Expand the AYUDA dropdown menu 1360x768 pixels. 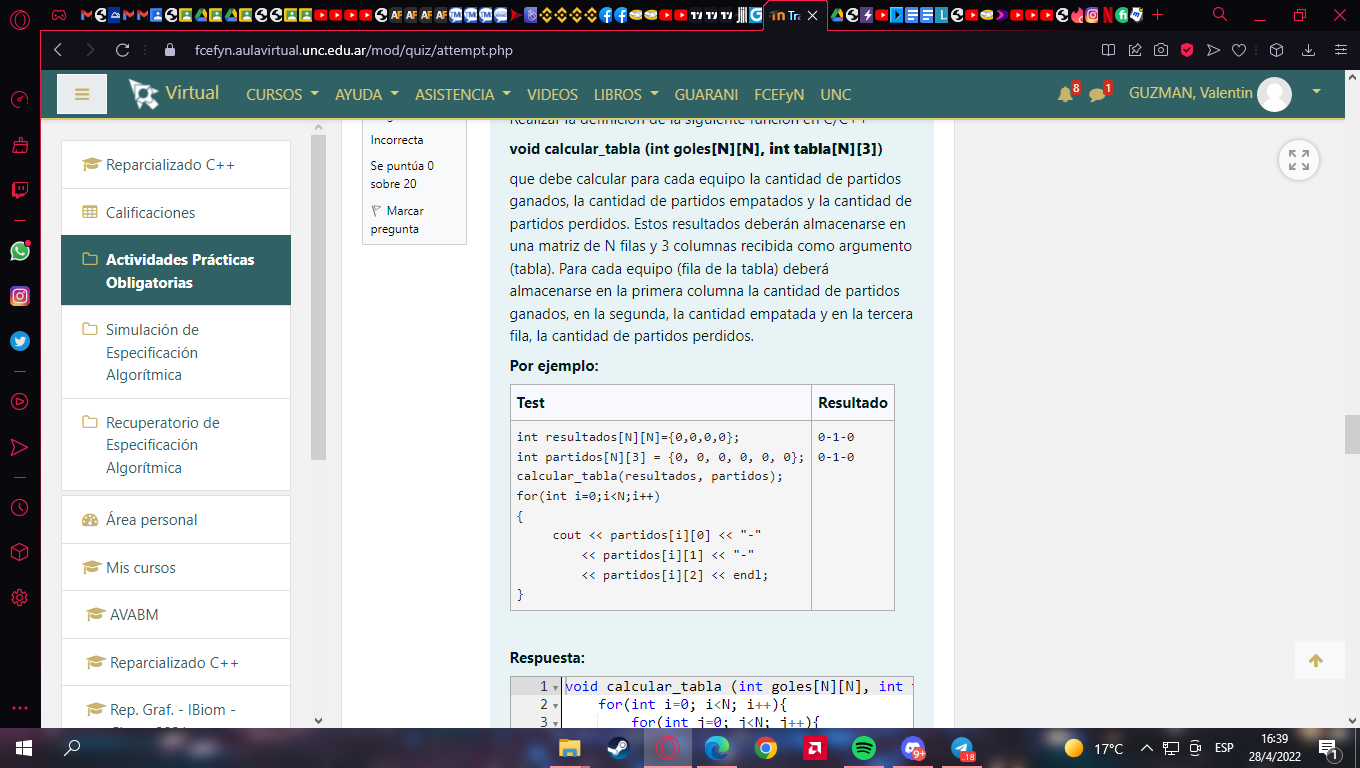(366, 94)
